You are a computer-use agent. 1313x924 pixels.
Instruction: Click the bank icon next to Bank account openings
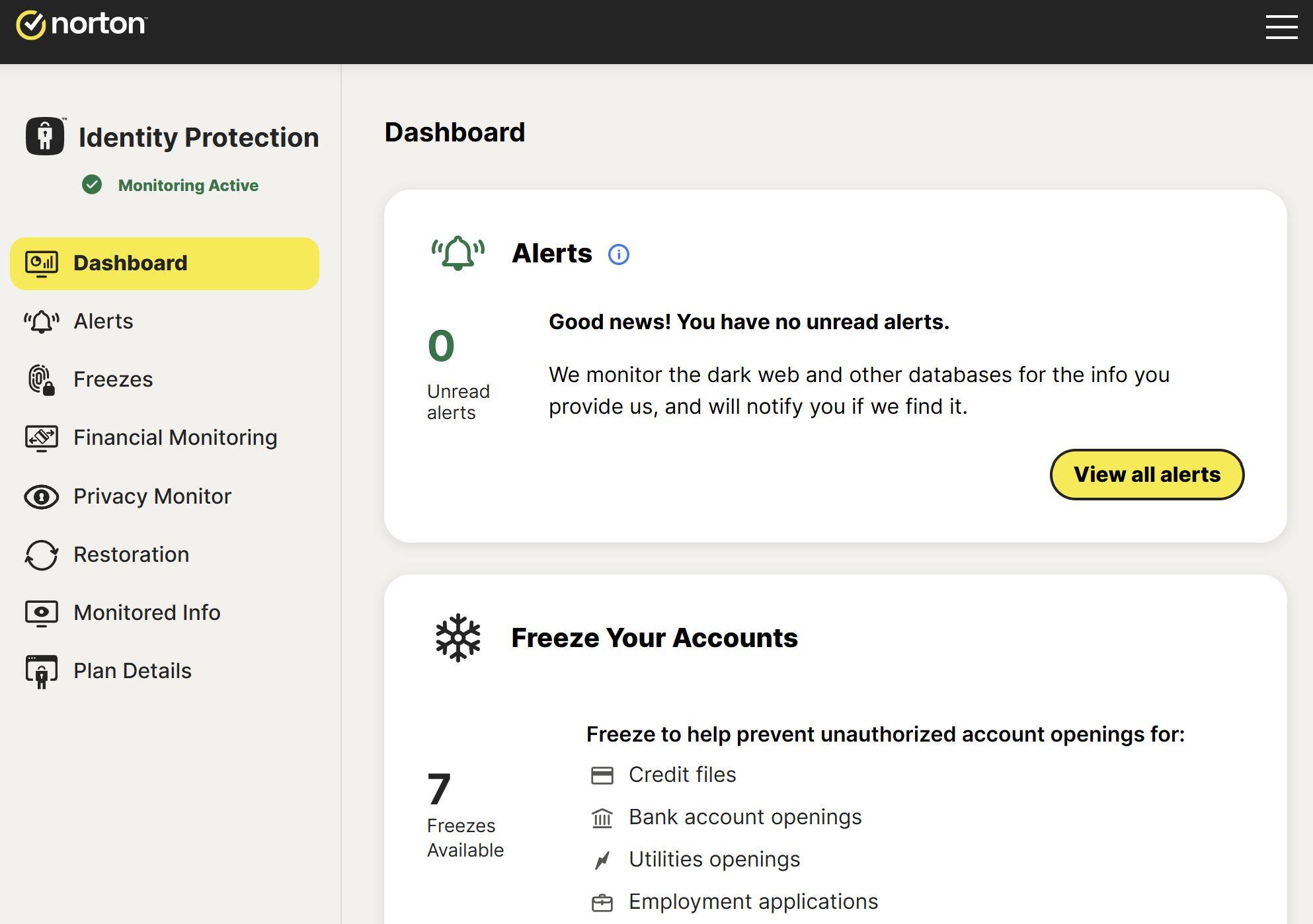click(x=602, y=817)
